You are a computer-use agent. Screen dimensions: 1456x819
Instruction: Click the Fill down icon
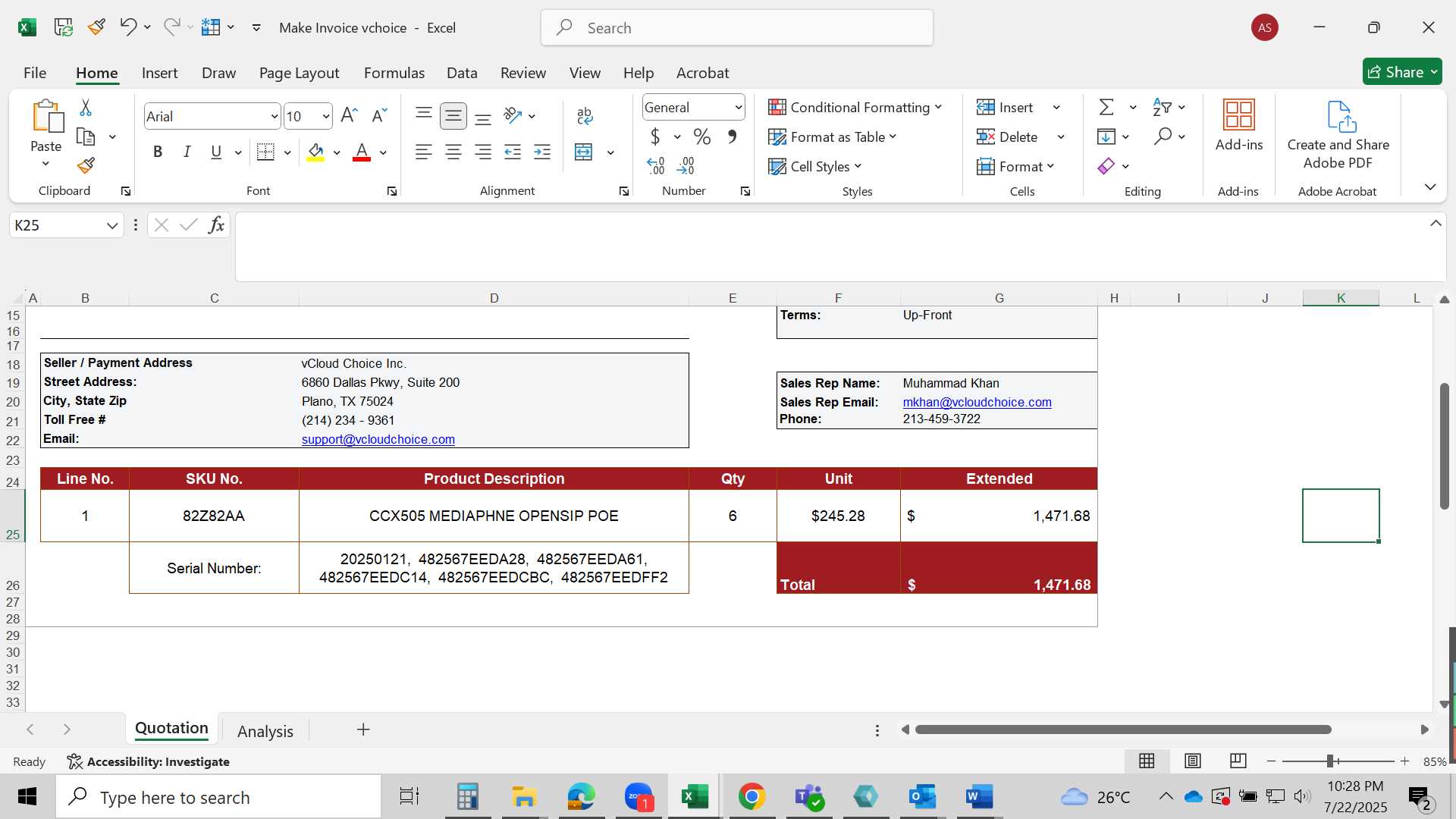point(1106,136)
